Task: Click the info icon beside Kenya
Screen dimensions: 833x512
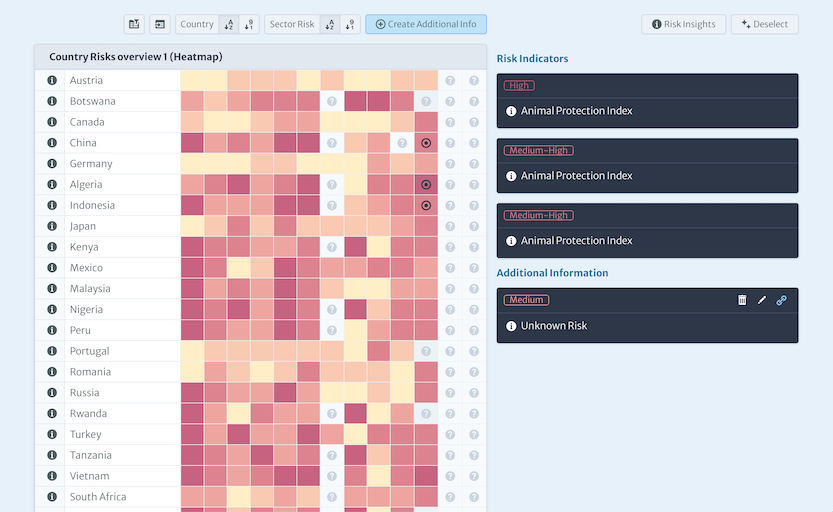Action: point(51,247)
